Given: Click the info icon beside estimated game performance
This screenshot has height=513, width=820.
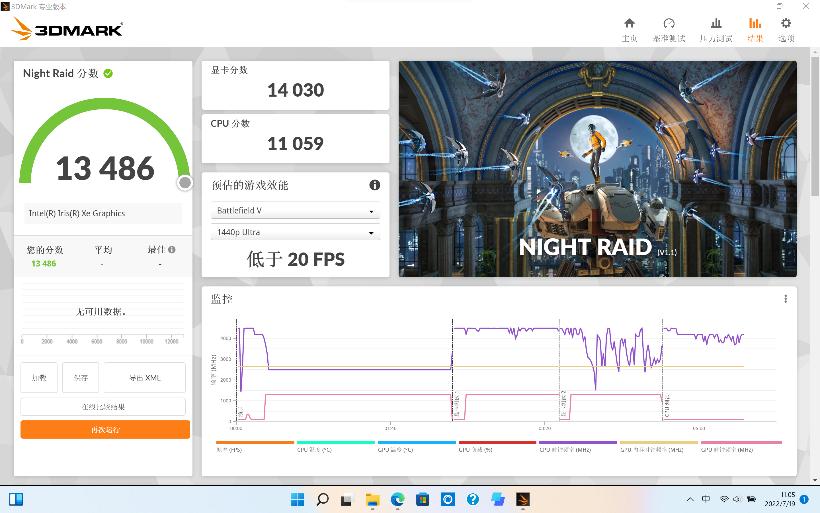Looking at the screenshot, I should pos(375,185).
